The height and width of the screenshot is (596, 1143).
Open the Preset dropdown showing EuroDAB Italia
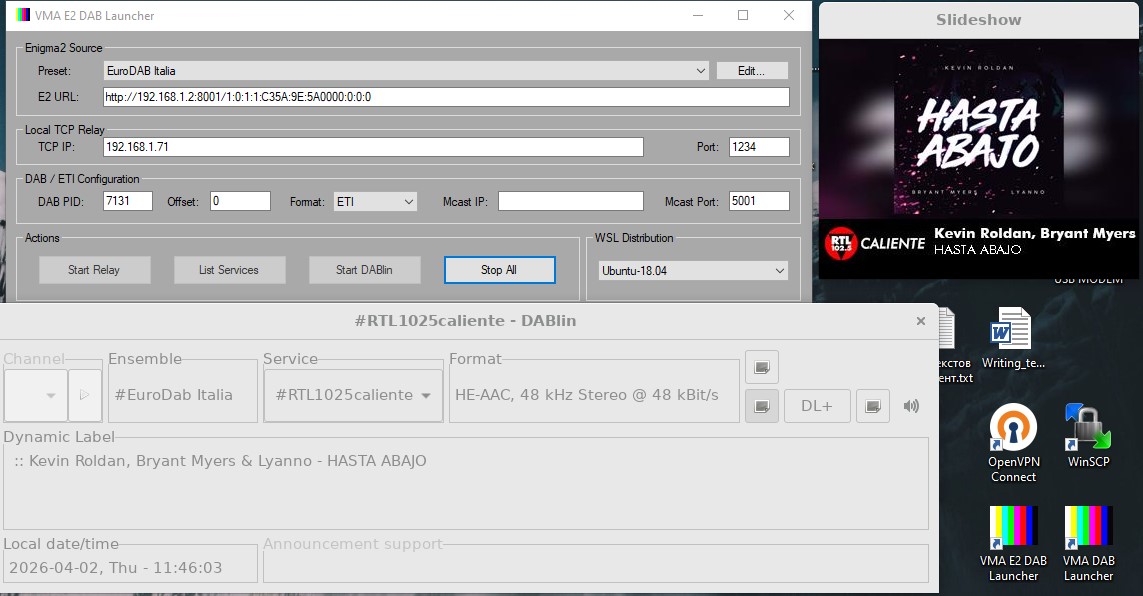click(406, 71)
